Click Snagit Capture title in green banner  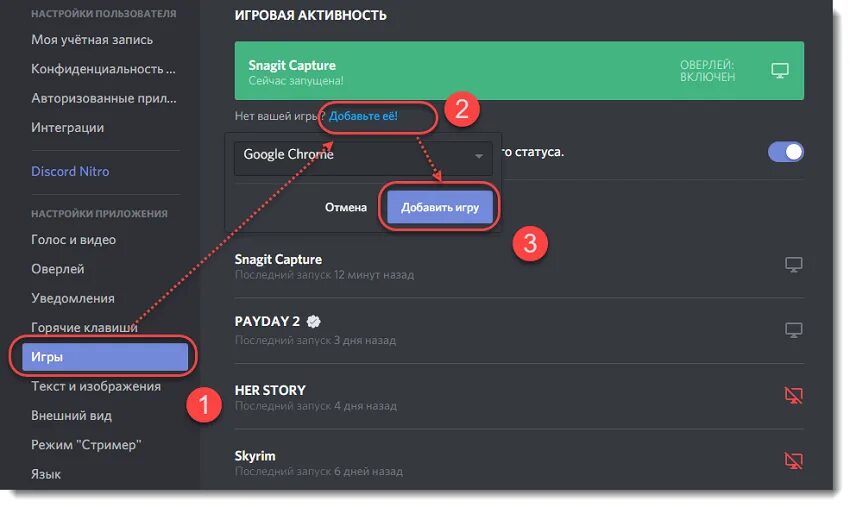pos(292,65)
